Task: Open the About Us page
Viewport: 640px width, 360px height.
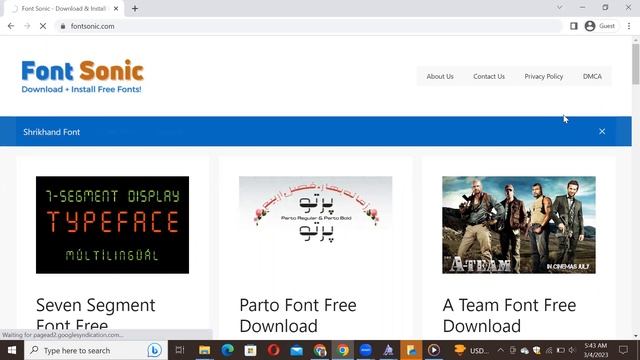Action: click(440, 76)
